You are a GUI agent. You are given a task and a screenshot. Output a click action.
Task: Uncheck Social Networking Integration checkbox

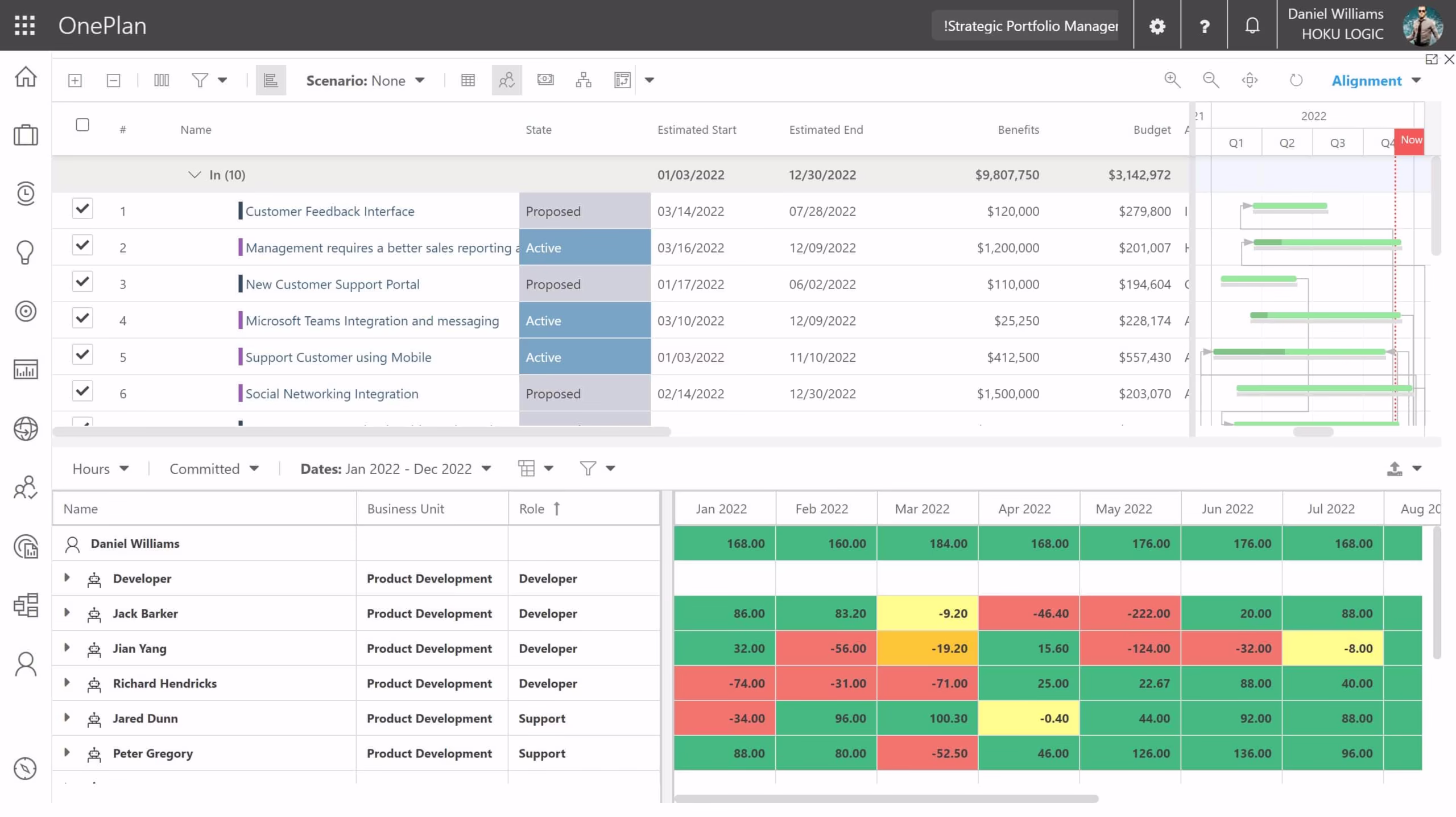click(x=82, y=391)
